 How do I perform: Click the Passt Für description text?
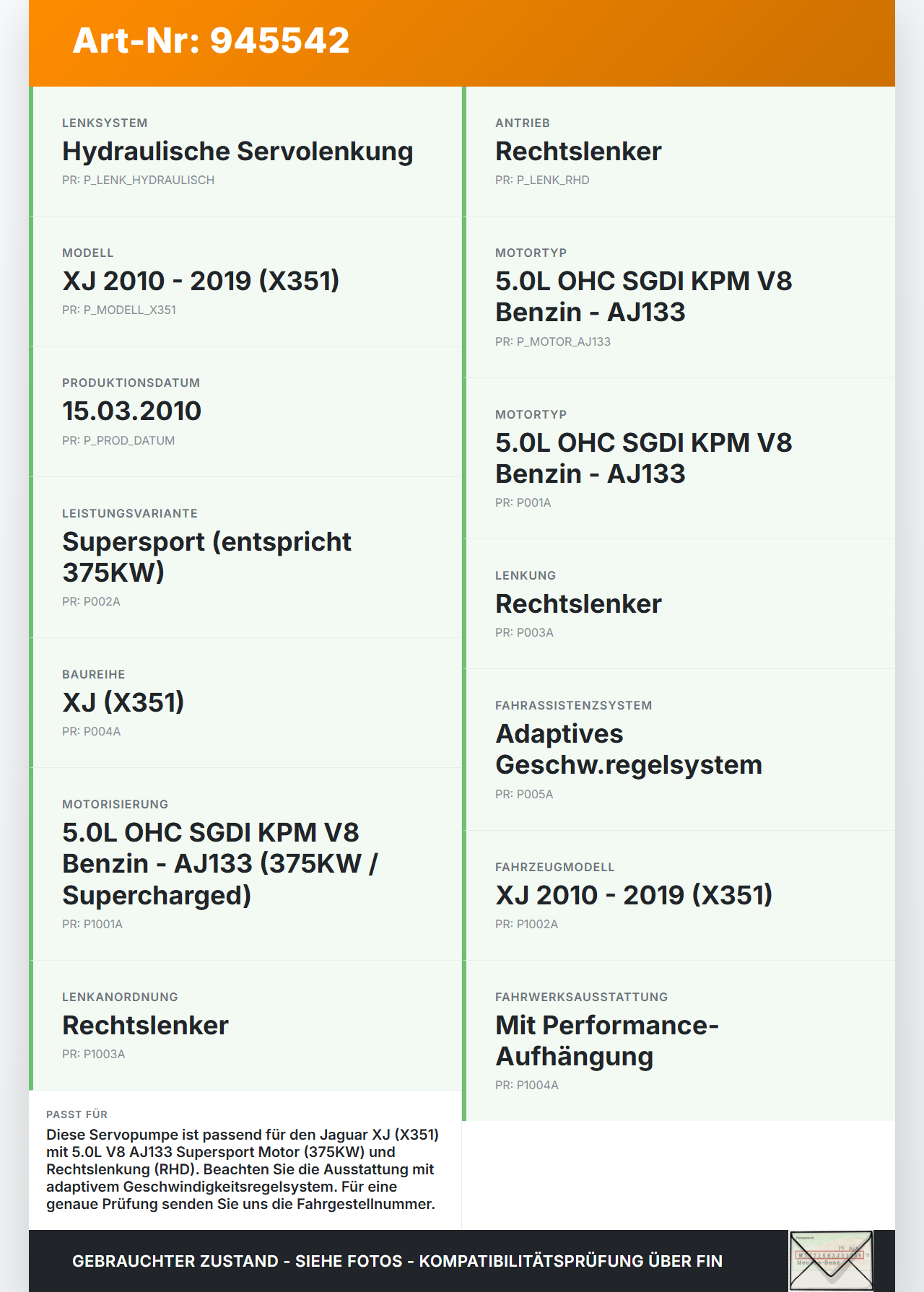(x=243, y=1169)
